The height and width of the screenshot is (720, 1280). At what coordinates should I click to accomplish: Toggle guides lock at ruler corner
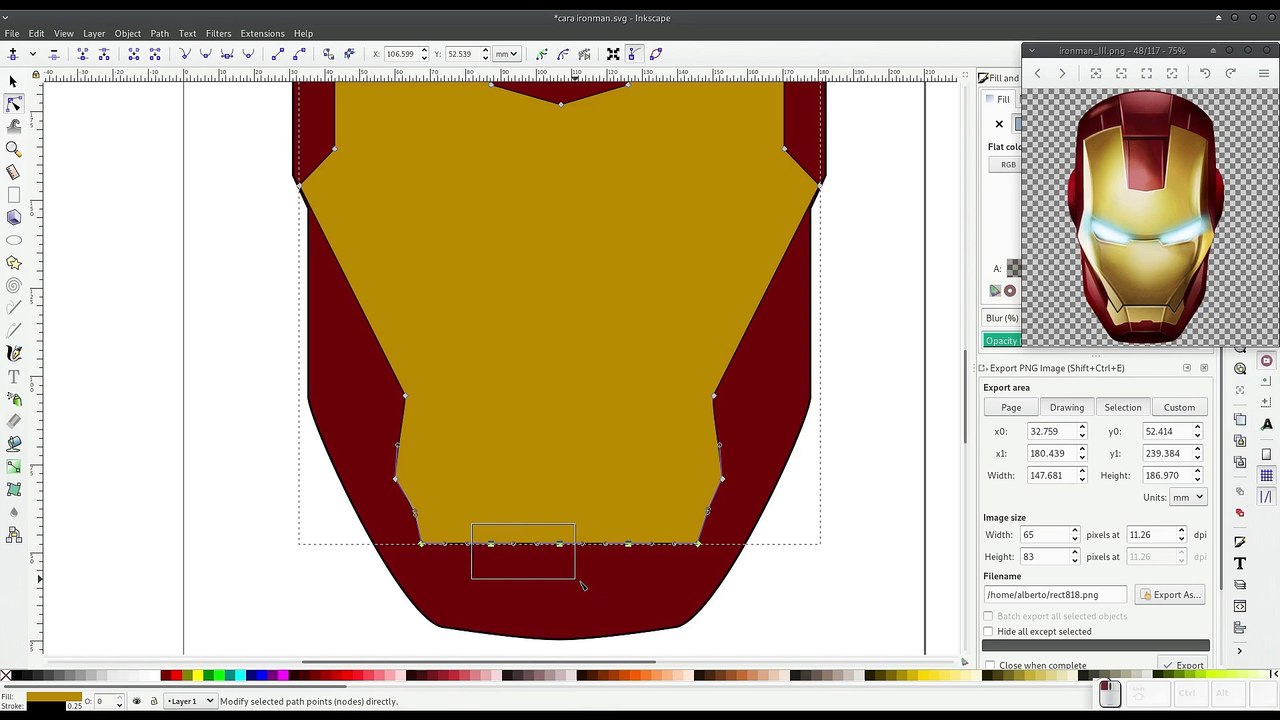36,75
